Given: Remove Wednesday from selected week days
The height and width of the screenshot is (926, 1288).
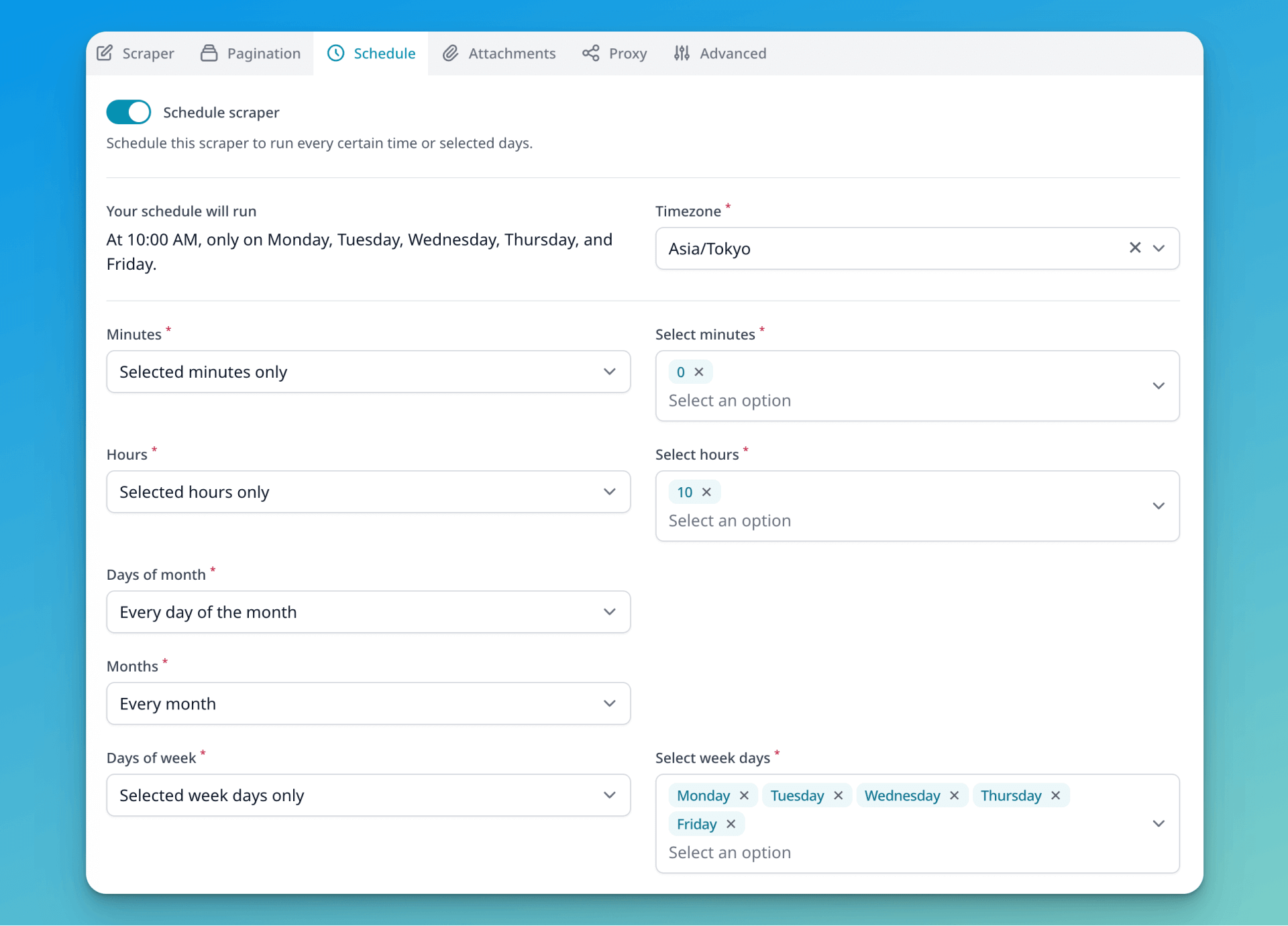Looking at the screenshot, I should click(954, 796).
